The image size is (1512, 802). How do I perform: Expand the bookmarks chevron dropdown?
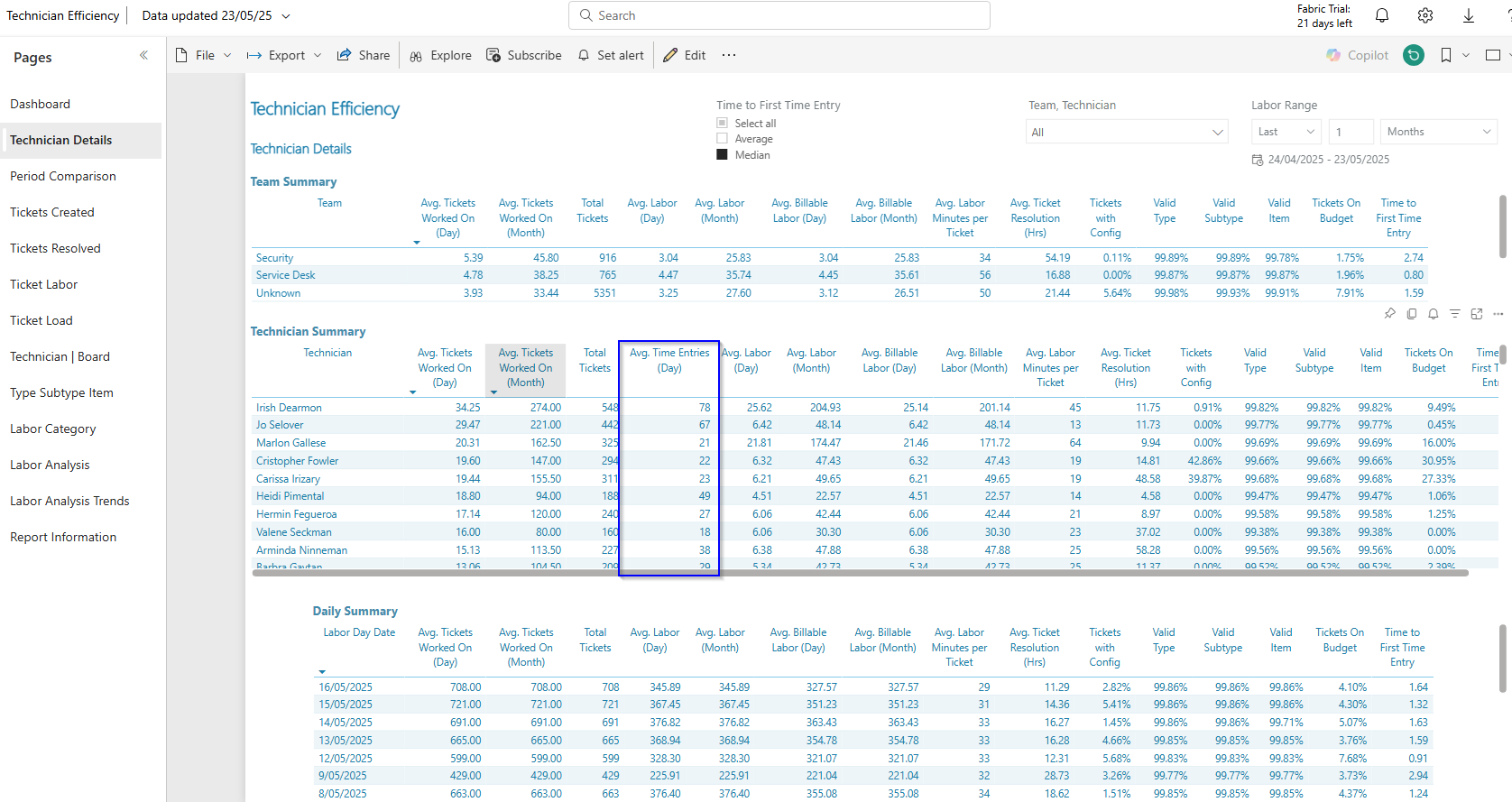pos(1466,55)
